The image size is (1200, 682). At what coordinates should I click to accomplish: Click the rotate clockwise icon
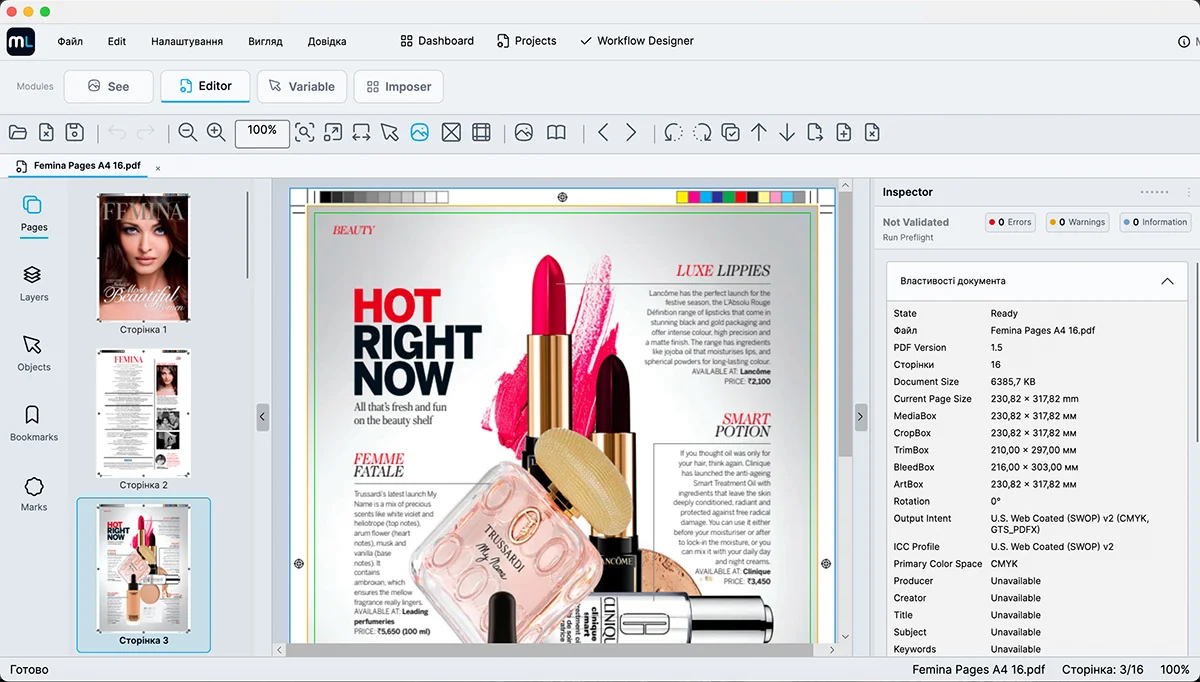702,132
